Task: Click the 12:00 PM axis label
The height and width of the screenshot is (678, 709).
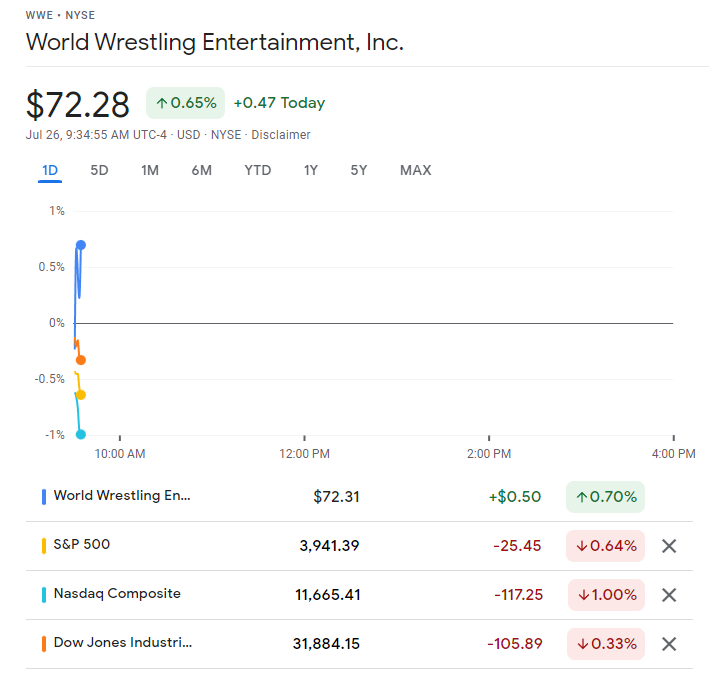Action: coord(304,454)
